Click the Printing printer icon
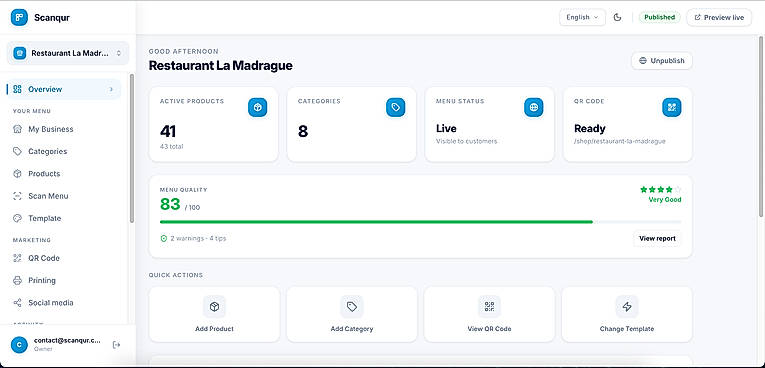 click(x=18, y=281)
